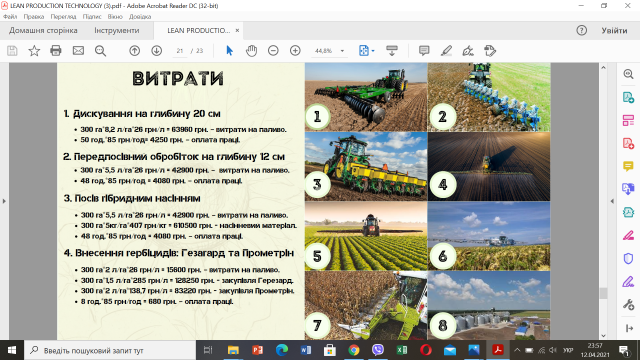Click the Save file icon
This screenshot has height=360, width=640.
point(12,51)
